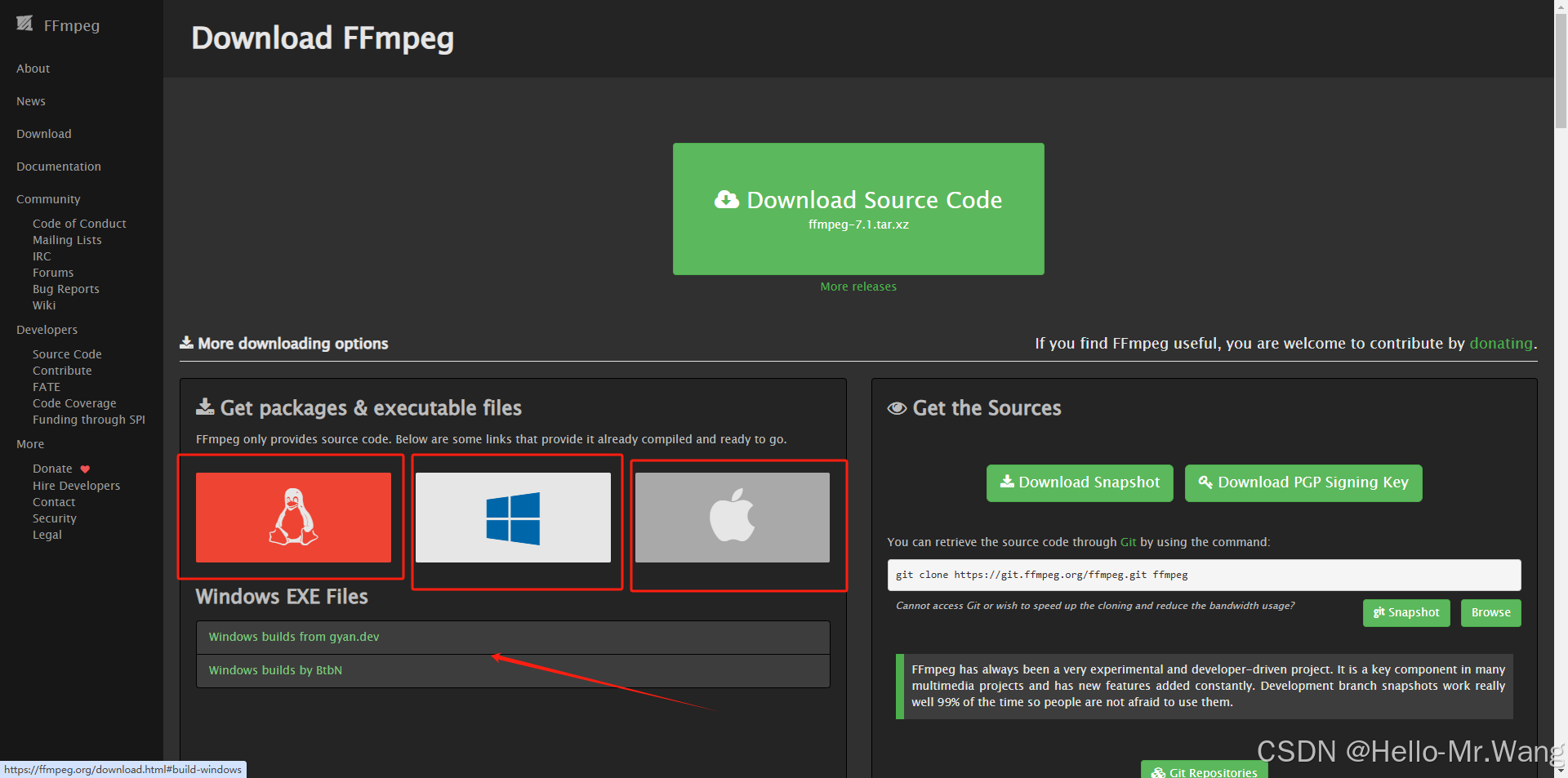Open Community section in the sidebar
The width and height of the screenshot is (1568, 778).
pyautogui.click(x=48, y=199)
